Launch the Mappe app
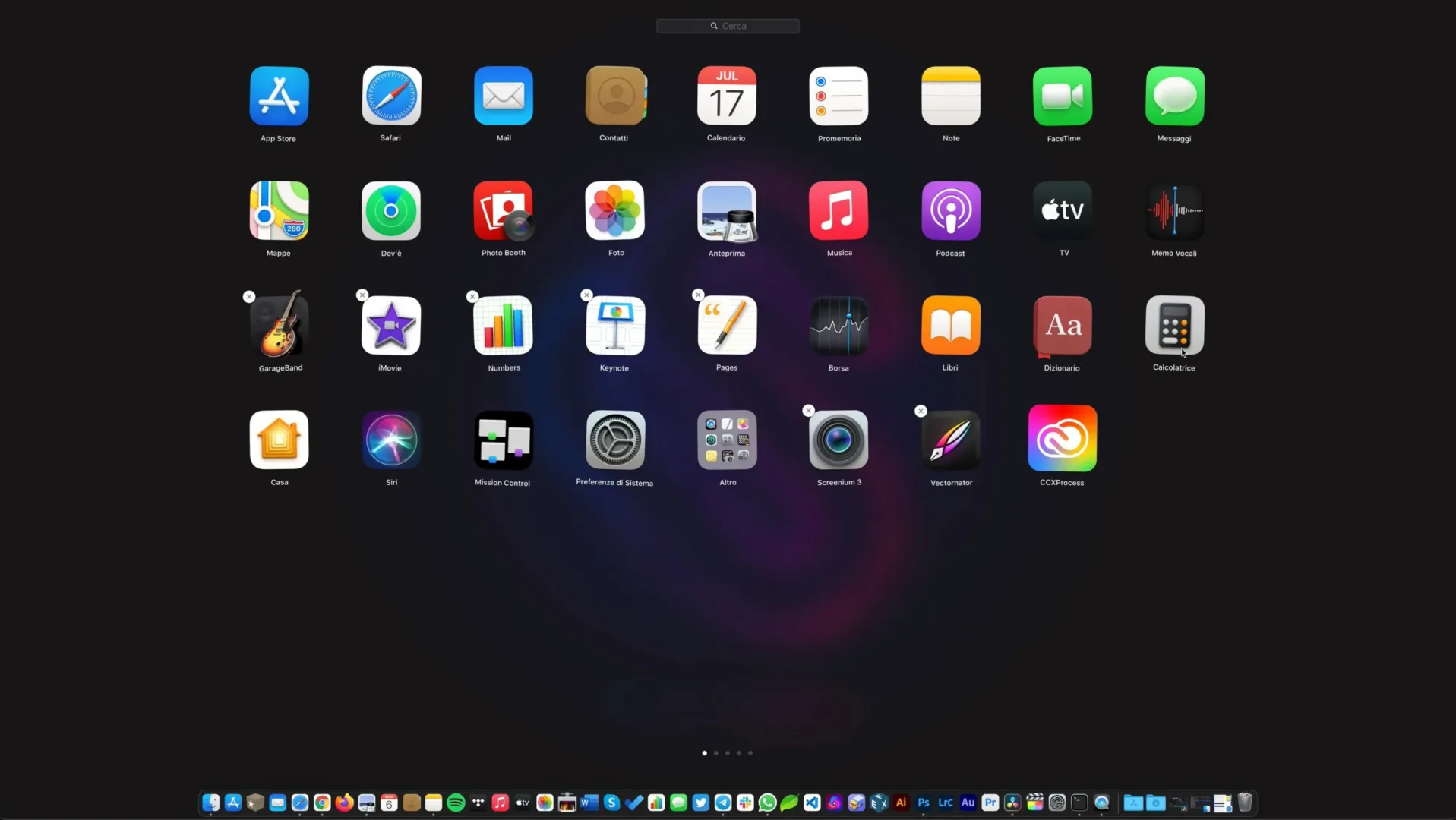Screen dimensions: 1456x820 pos(279,211)
